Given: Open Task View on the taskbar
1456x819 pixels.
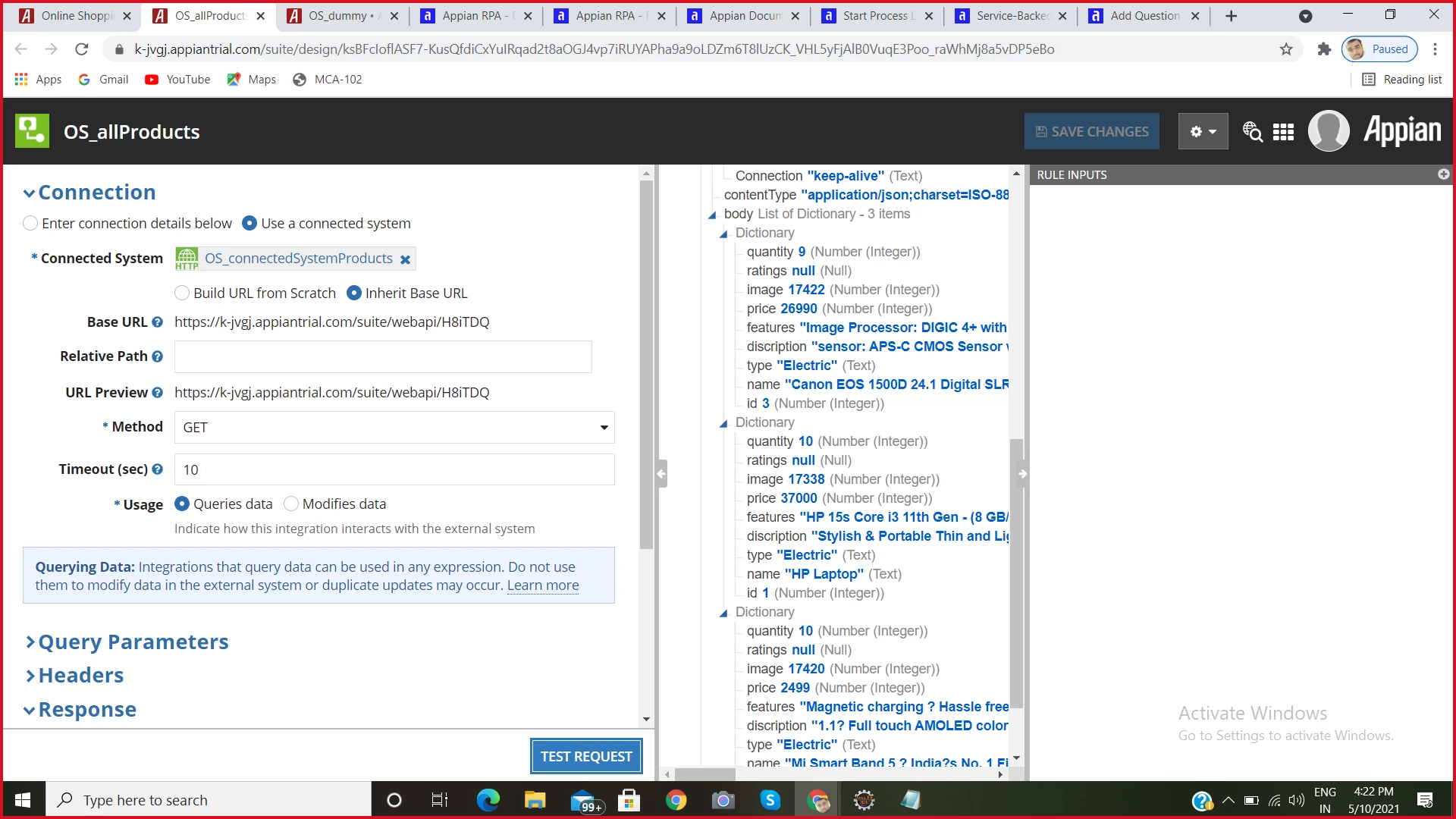Looking at the screenshot, I should click(x=440, y=800).
